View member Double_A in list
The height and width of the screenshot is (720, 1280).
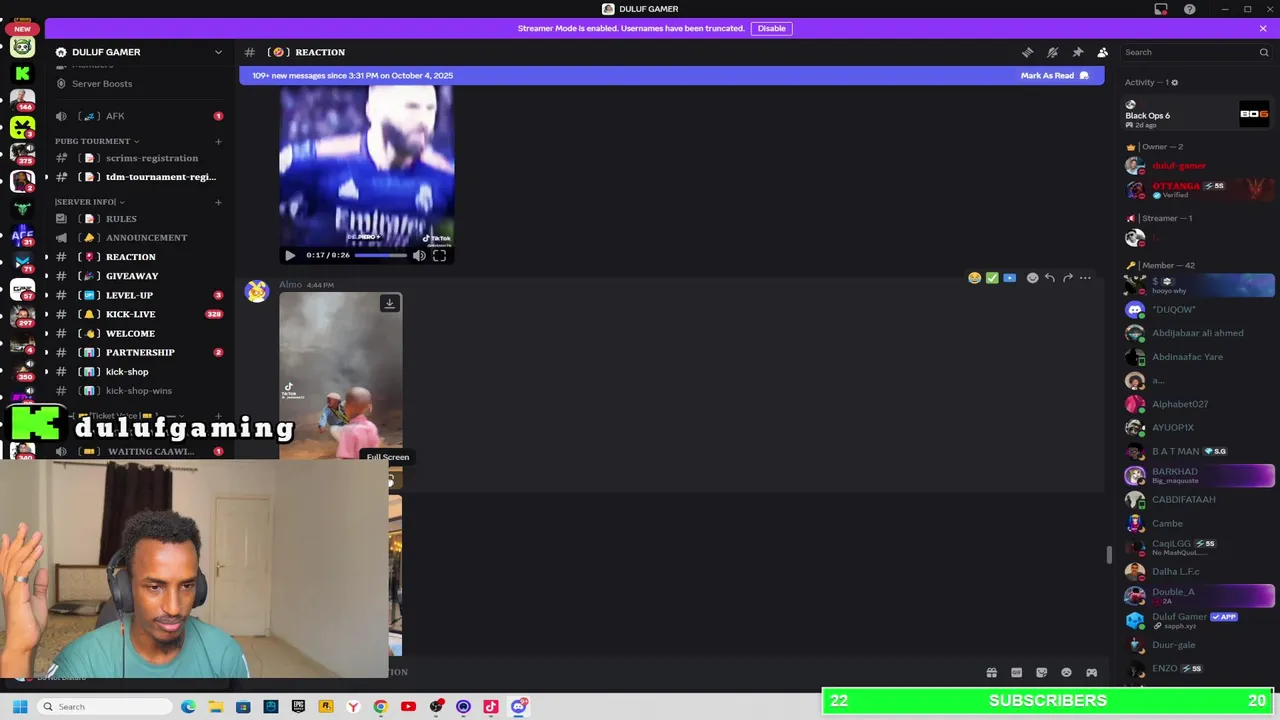click(x=1198, y=596)
